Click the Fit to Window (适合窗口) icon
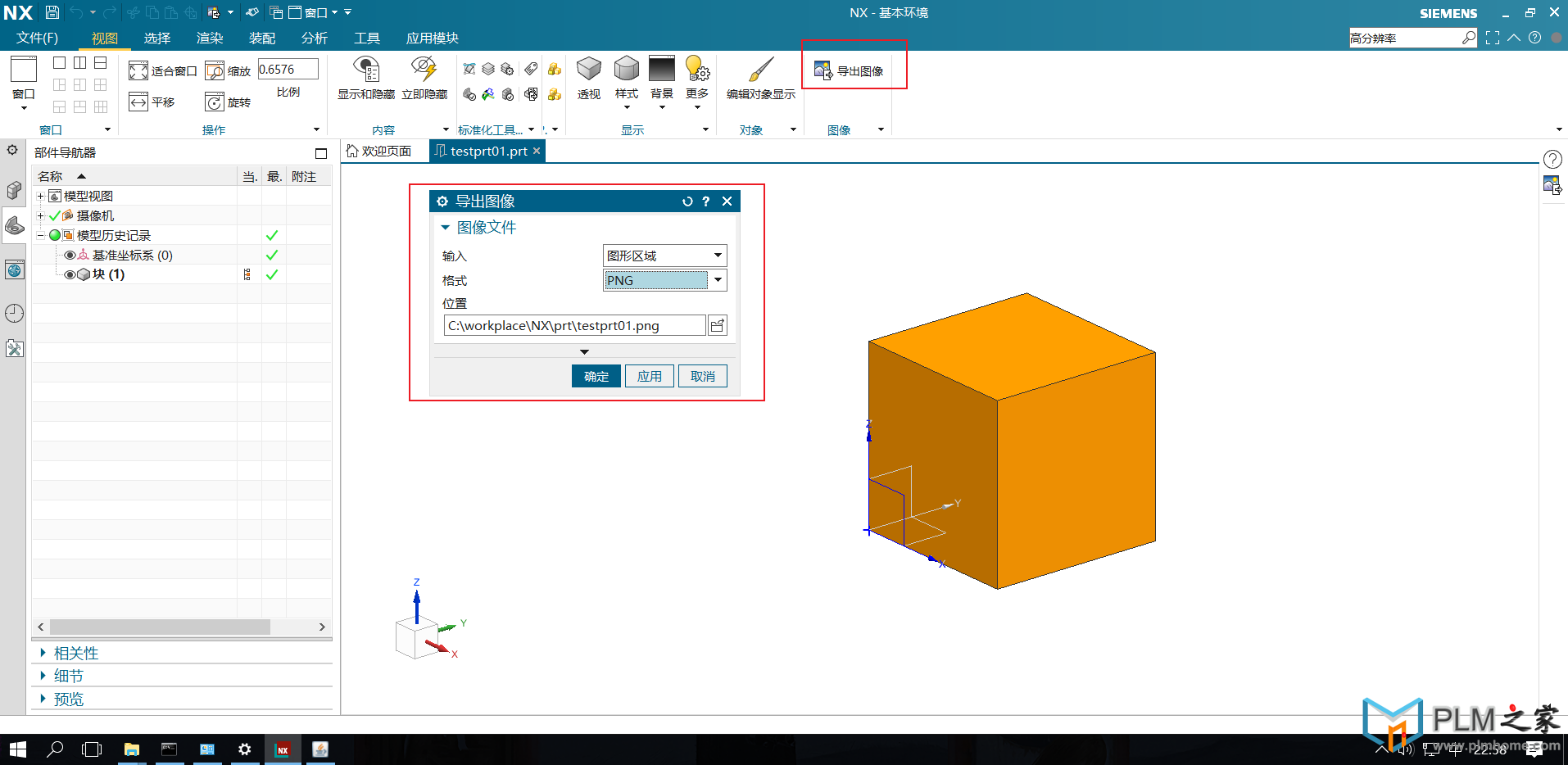The height and width of the screenshot is (765, 1568). coord(138,71)
